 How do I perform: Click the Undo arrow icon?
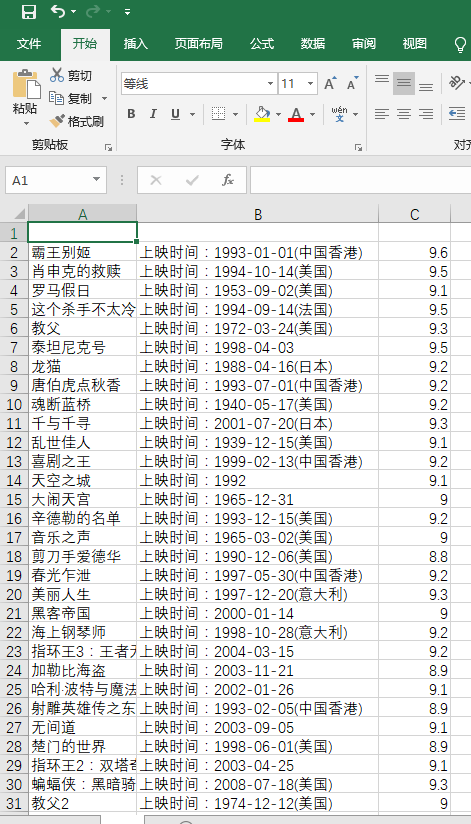point(58,11)
